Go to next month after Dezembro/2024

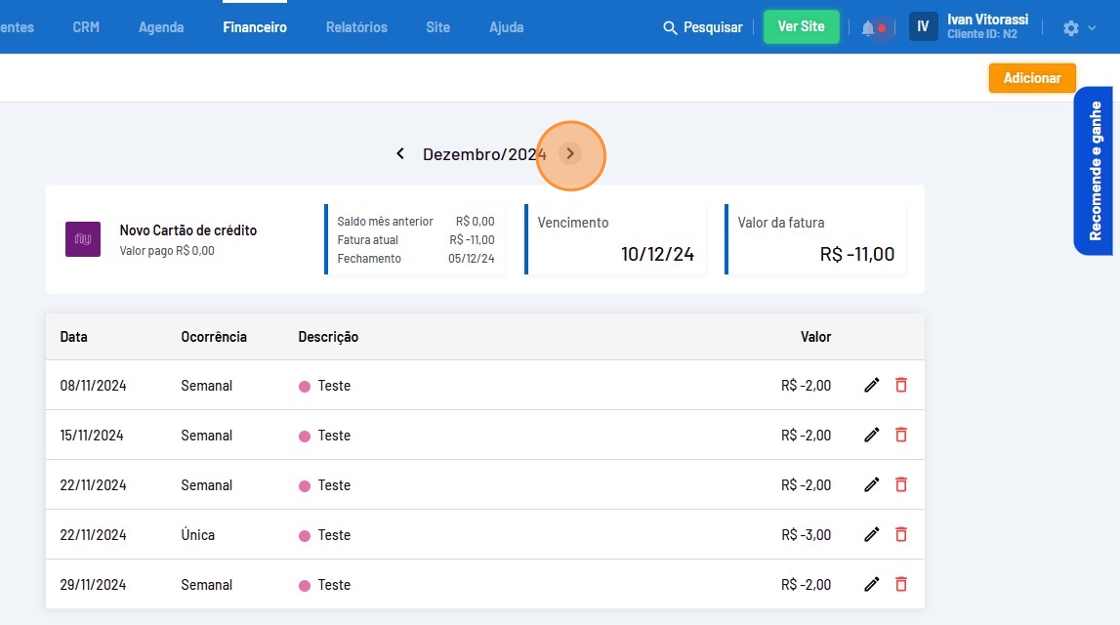click(x=570, y=154)
